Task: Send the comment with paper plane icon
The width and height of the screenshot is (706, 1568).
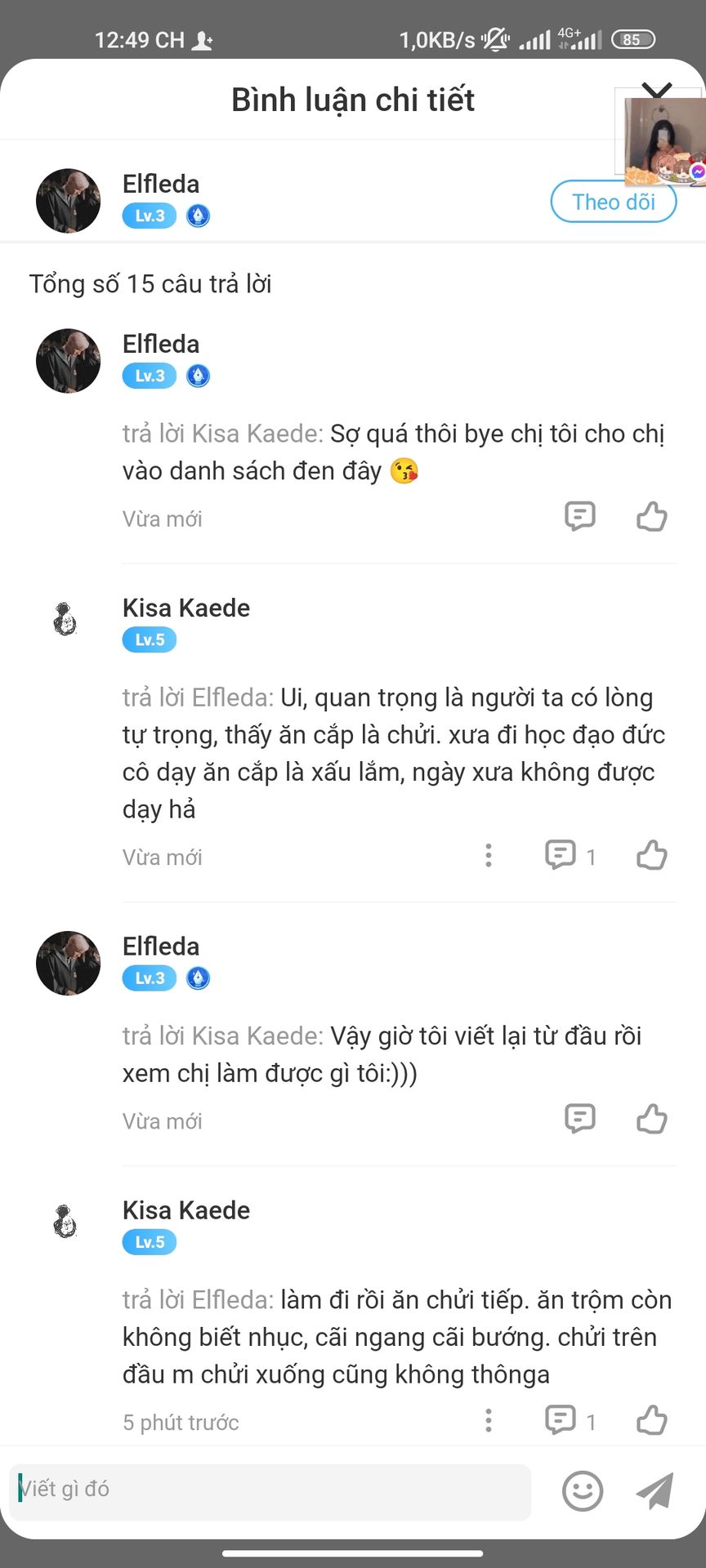Action: [655, 1491]
